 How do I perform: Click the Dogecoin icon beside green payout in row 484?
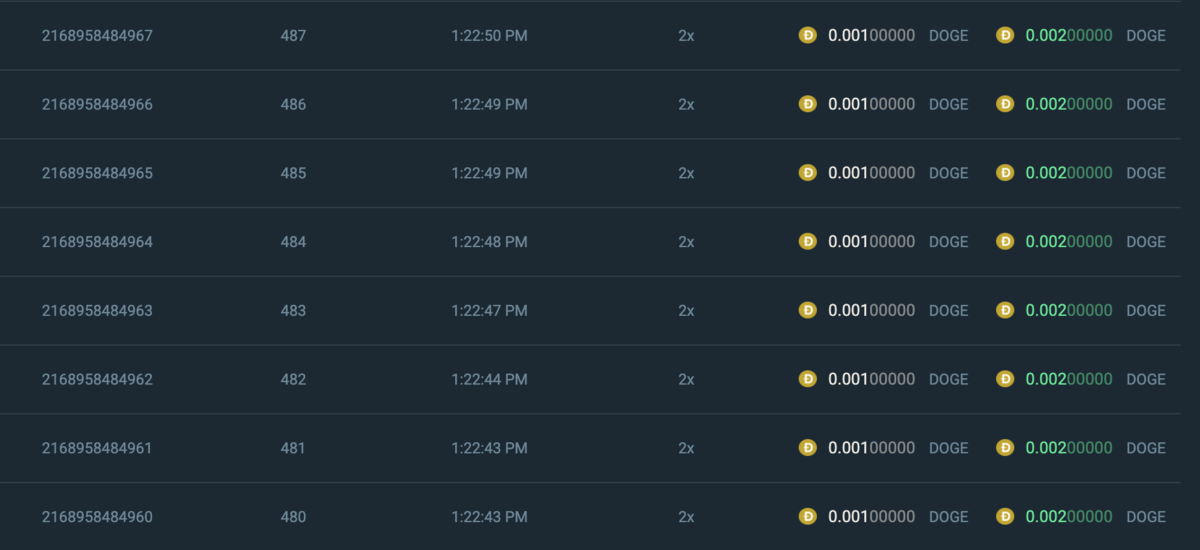(1005, 241)
